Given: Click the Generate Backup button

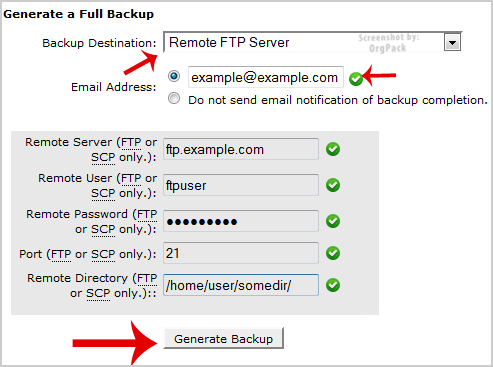Looking at the screenshot, I should coord(223,338).
